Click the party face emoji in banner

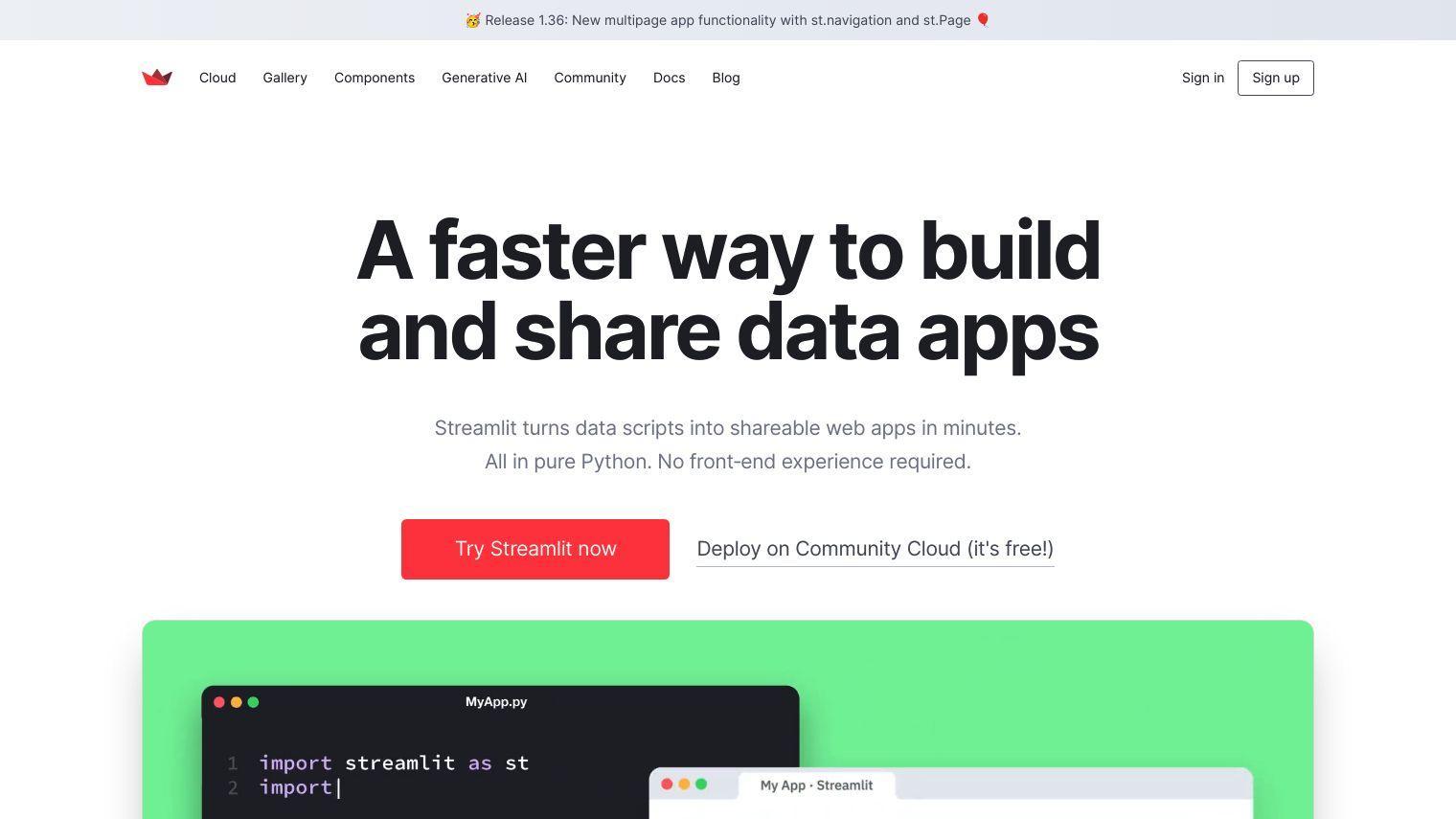(x=473, y=20)
